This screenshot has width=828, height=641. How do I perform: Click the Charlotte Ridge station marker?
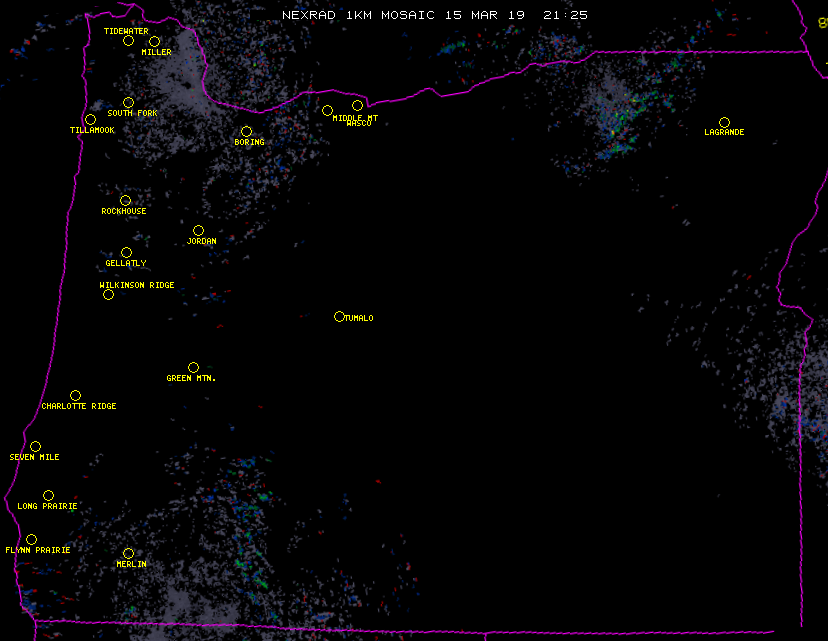coord(75,396)
